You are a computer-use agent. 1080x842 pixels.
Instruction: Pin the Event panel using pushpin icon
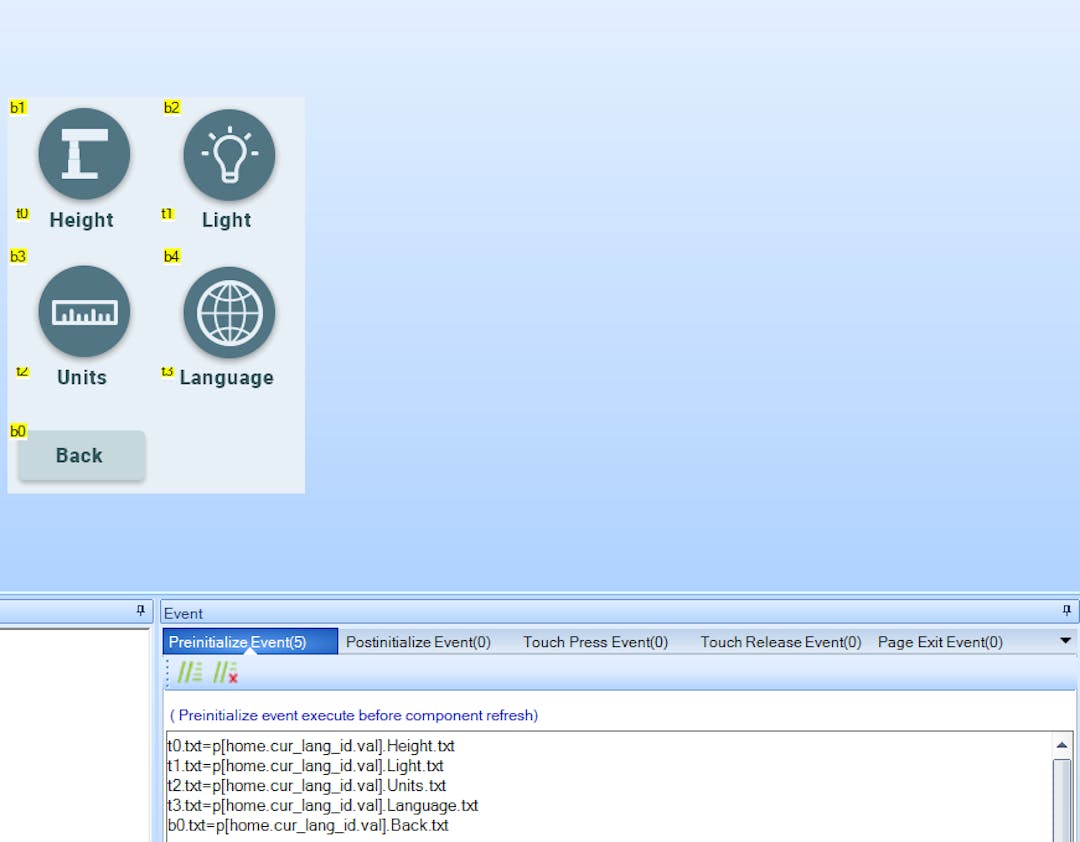click(1066, 610)
